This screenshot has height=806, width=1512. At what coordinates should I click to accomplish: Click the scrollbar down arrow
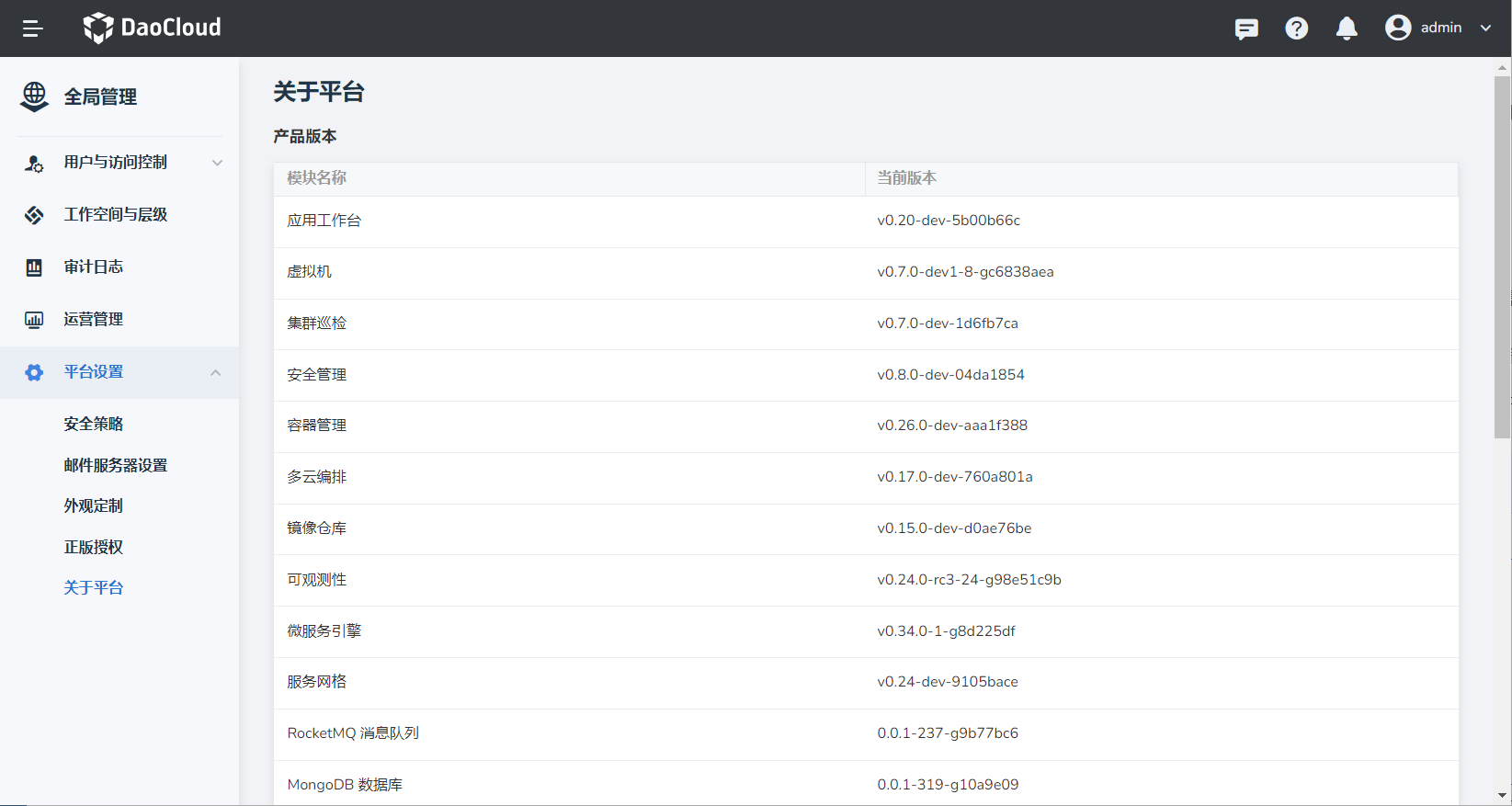coord(1503,796)
